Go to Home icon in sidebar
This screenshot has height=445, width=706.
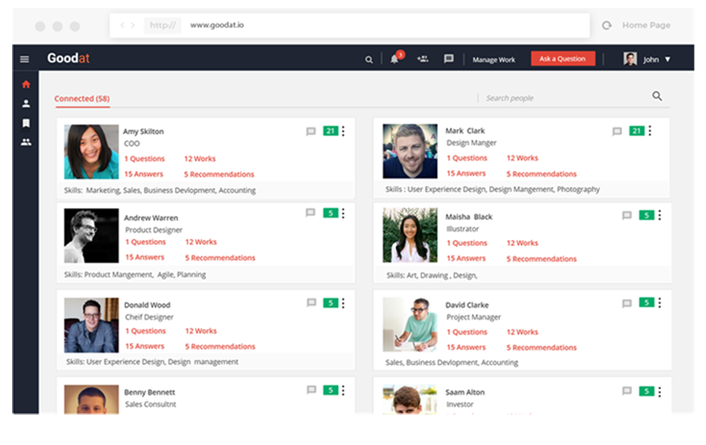26,84
